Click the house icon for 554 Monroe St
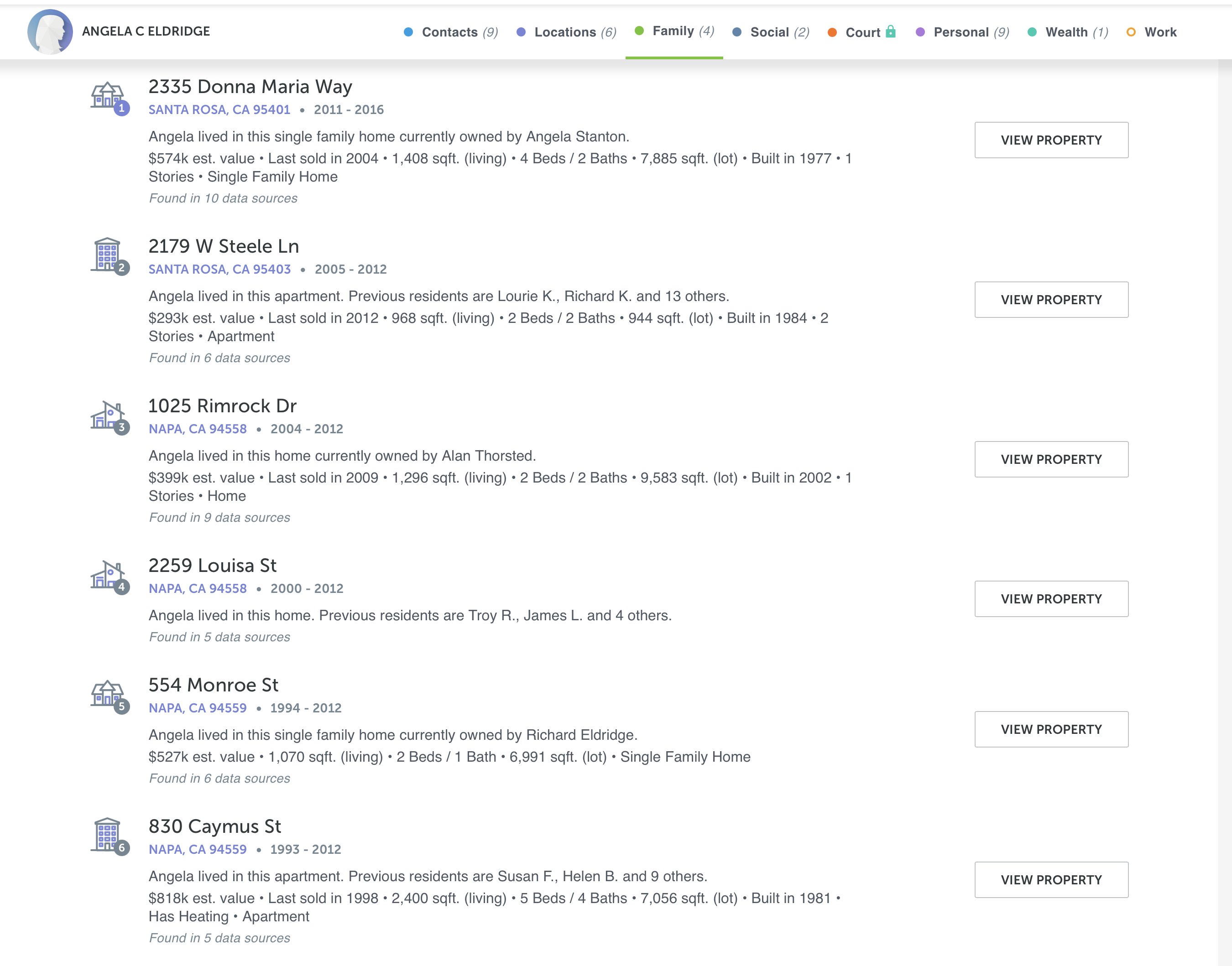This screenshot has width=1232, height=966. pyautogui.click(x=108, y=694)
